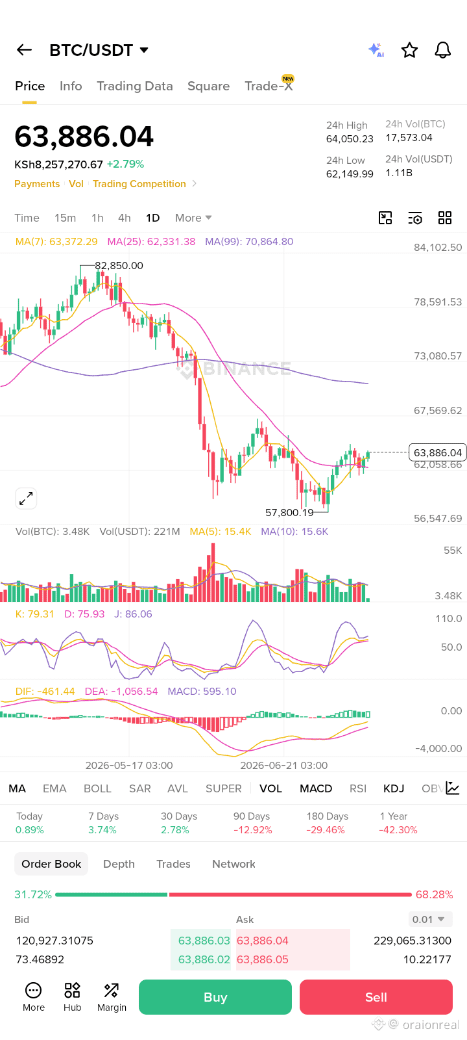Click the KSh8,257,270.67 converted price

[58, 164]
